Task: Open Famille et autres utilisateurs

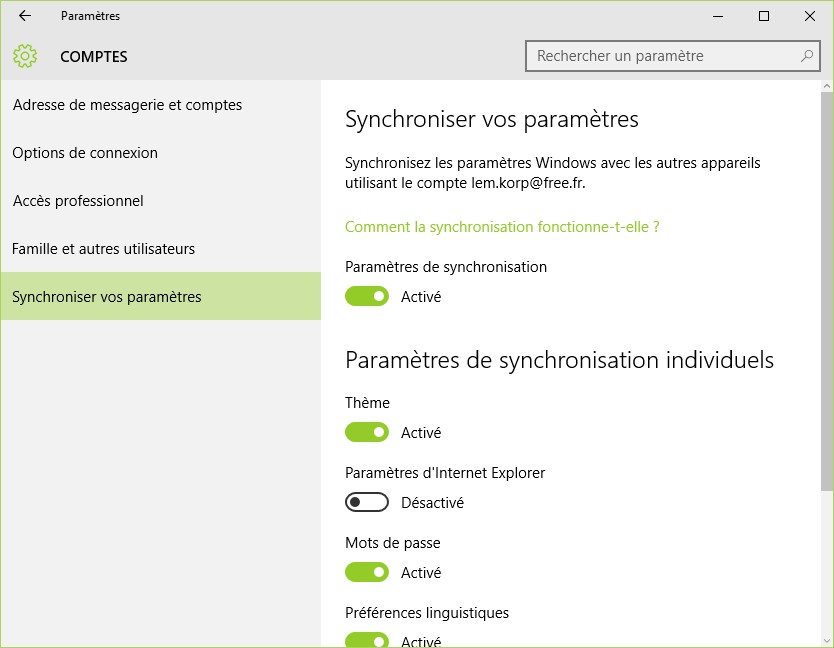Action: pos(103,249)
